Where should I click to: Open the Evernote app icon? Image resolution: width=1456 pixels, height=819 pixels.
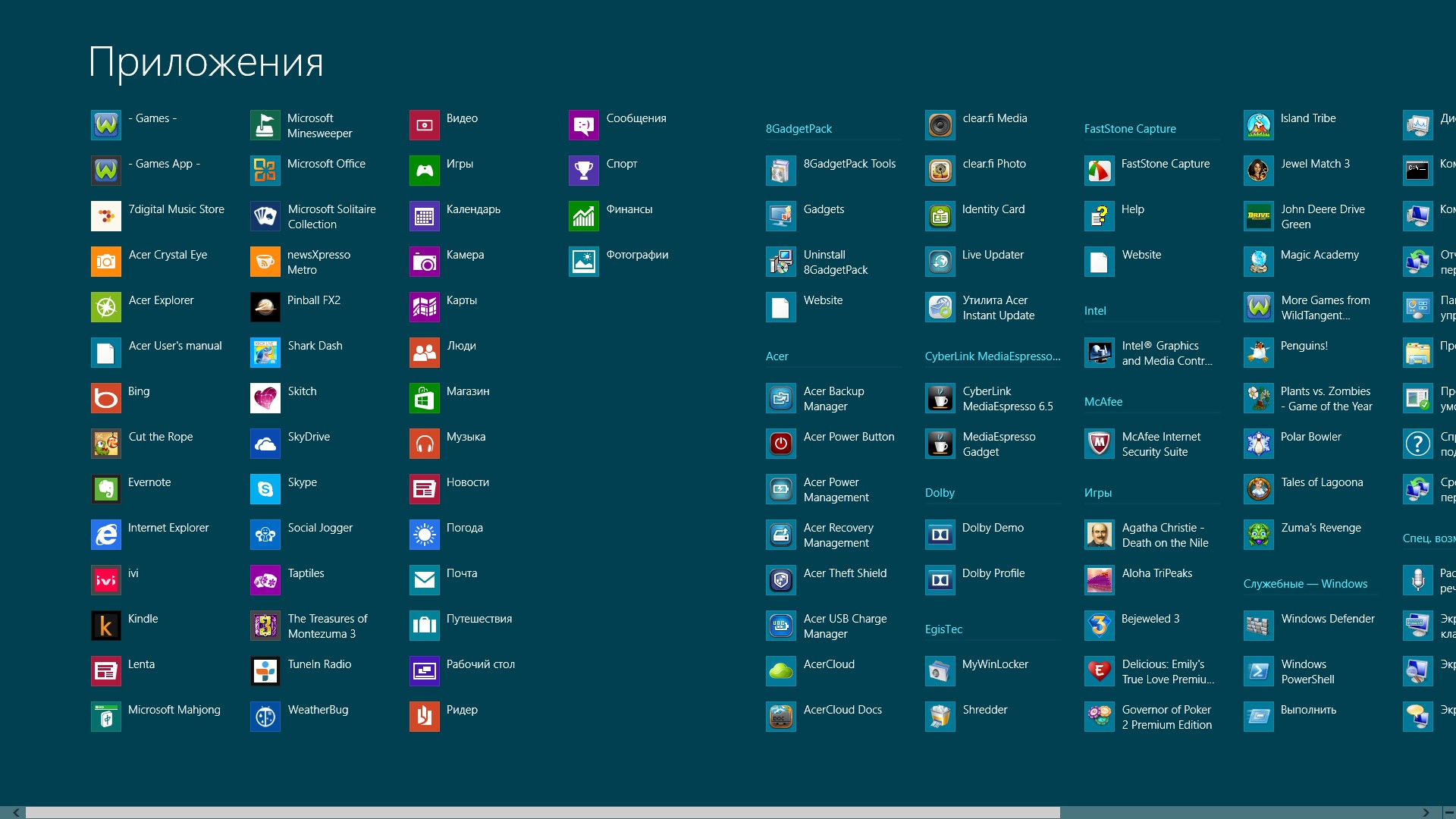106,489
